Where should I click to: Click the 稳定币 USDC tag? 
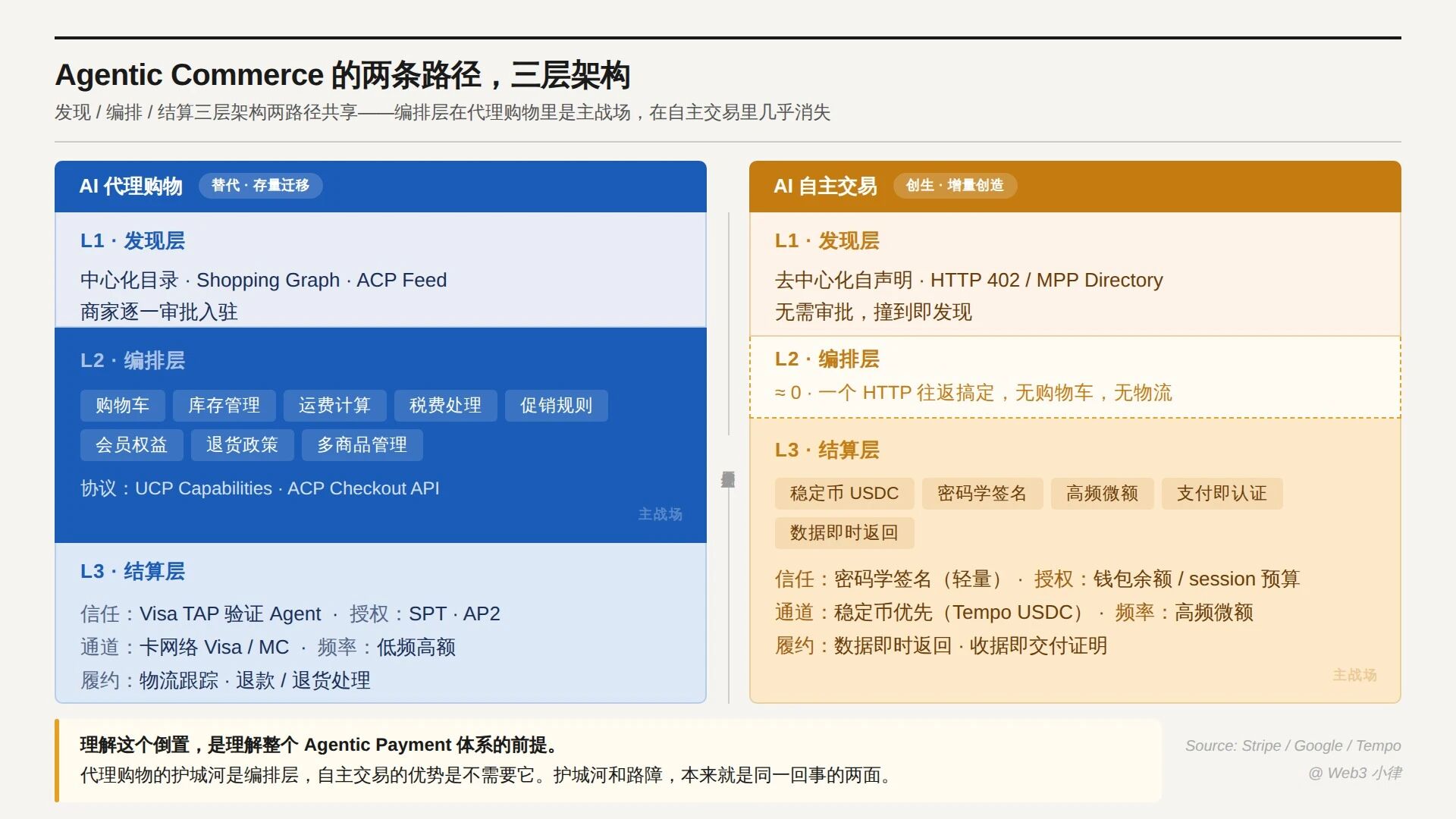844,494
